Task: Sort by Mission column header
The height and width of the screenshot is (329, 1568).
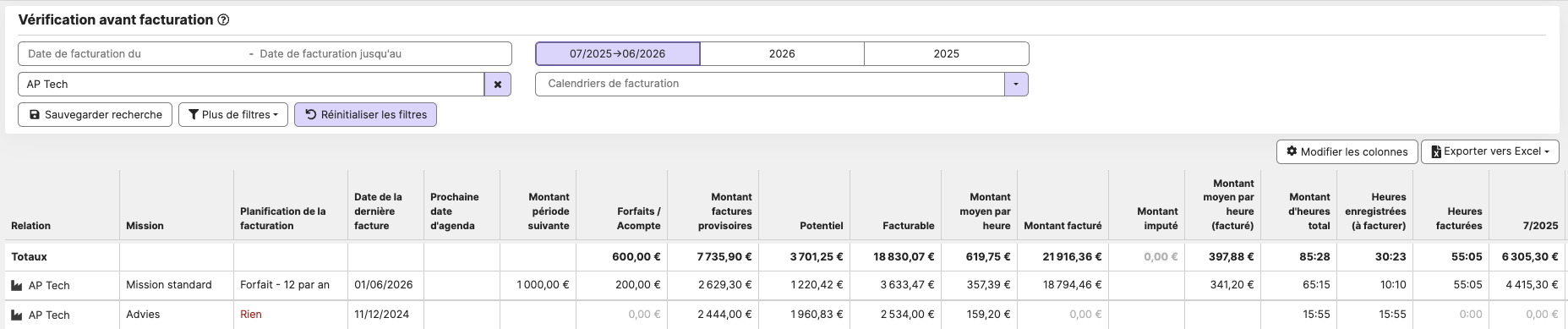Action: point(145,226)
